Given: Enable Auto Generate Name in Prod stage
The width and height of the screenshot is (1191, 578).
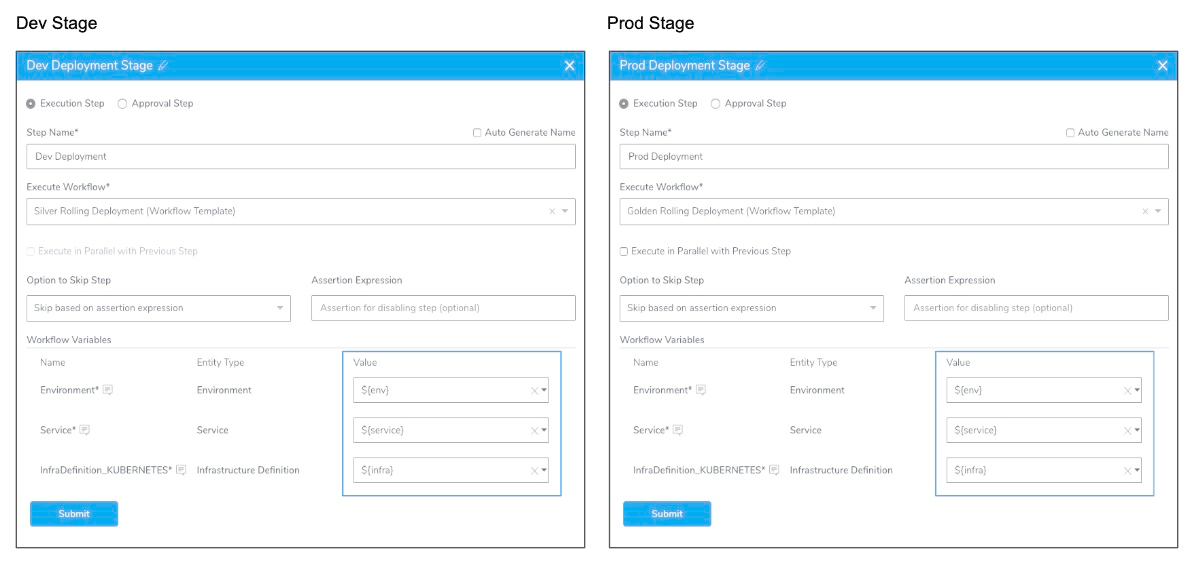Looking at the screenshot, I should 1070,132.
